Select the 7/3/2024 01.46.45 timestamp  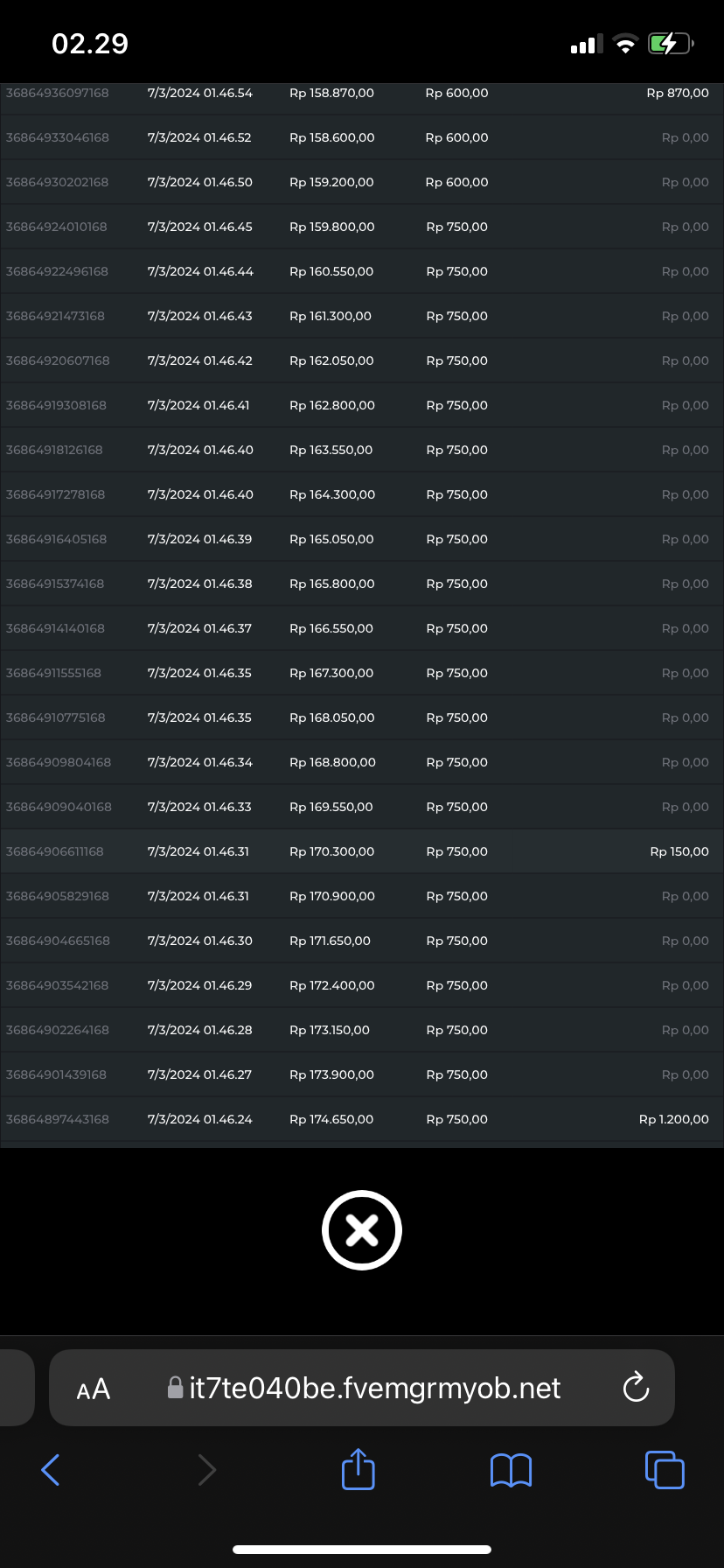click(x=200, y=227)
